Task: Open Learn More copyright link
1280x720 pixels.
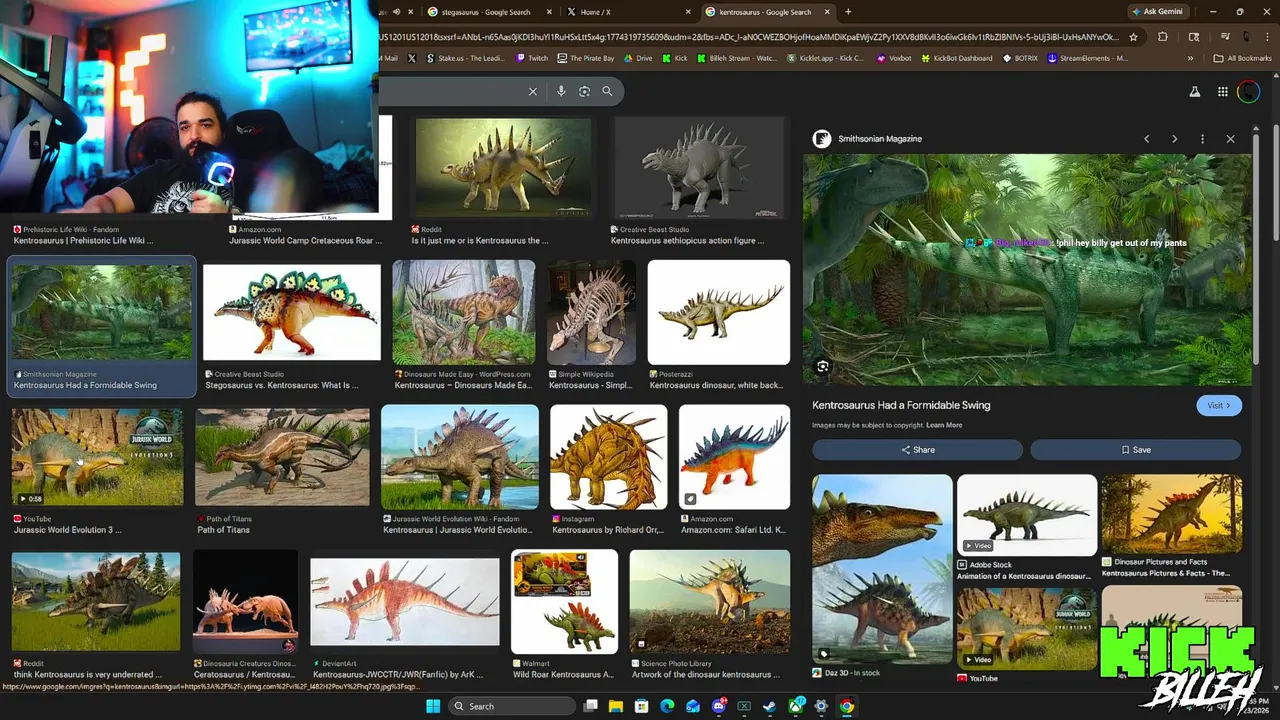Action: (x=944, y=425)
